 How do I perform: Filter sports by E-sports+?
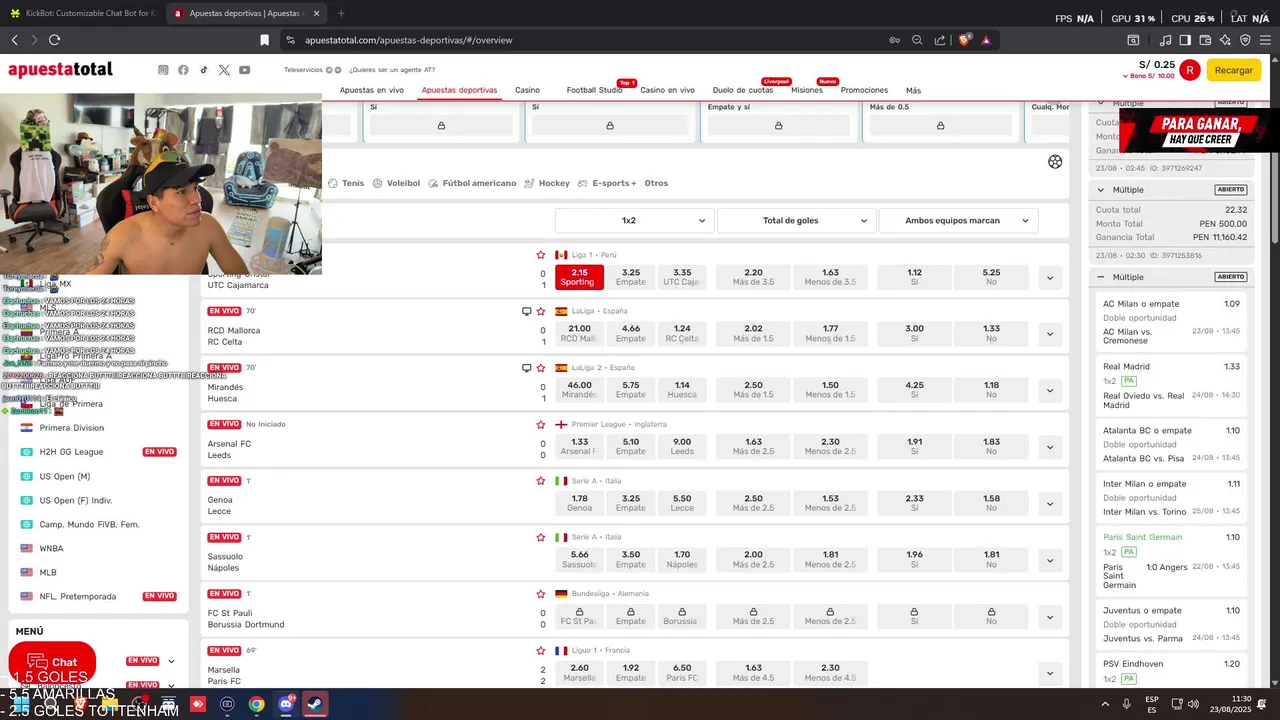coord(606,183)
